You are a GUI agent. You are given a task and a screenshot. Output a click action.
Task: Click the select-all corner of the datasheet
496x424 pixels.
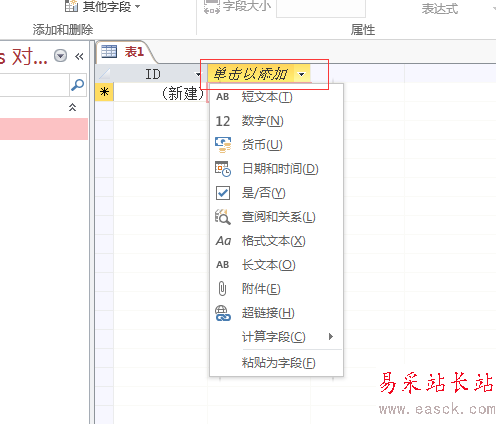click(x=104, y=74)
